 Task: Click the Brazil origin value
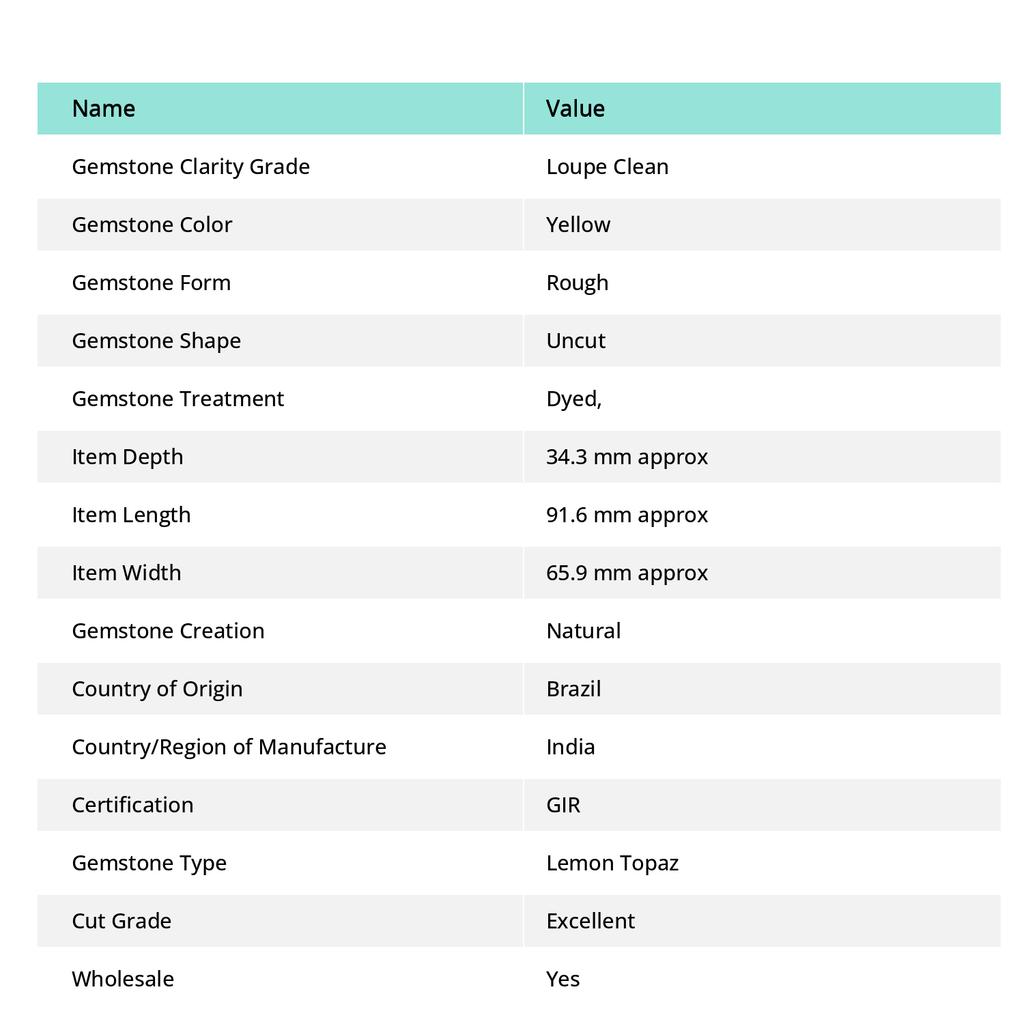(x=573, y=689)
